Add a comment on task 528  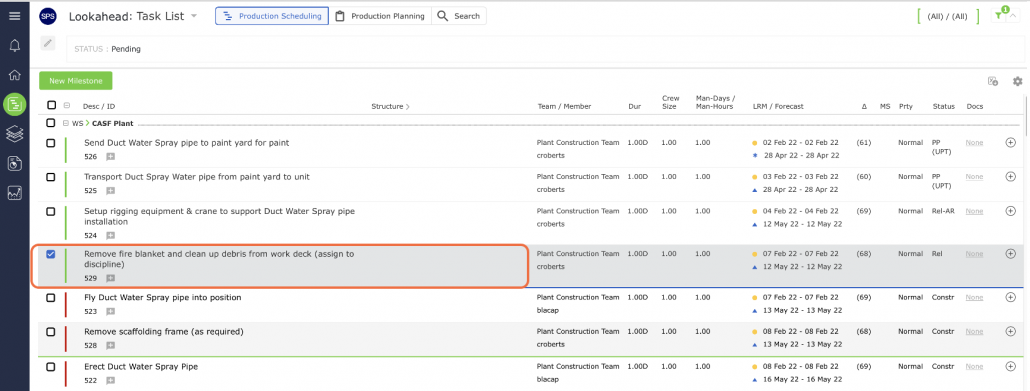pyautogui.click(x=110, y=346)
